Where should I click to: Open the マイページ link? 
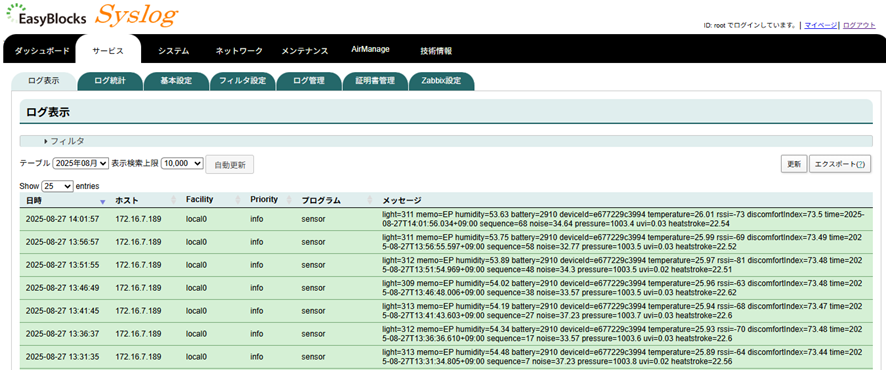820,25
